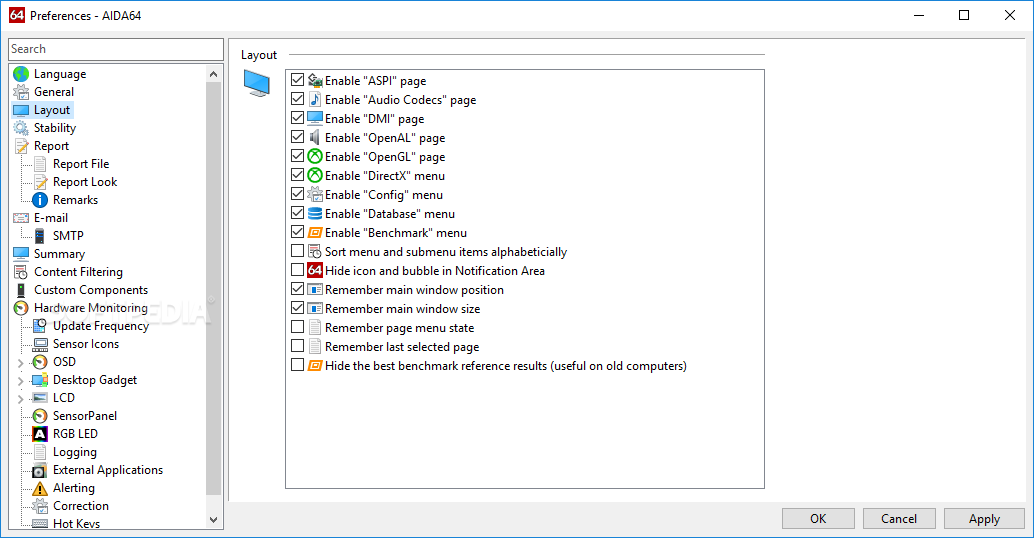Check Hide icon in Notification Area
Screen dimensions: 1034x538
point(297,270)
